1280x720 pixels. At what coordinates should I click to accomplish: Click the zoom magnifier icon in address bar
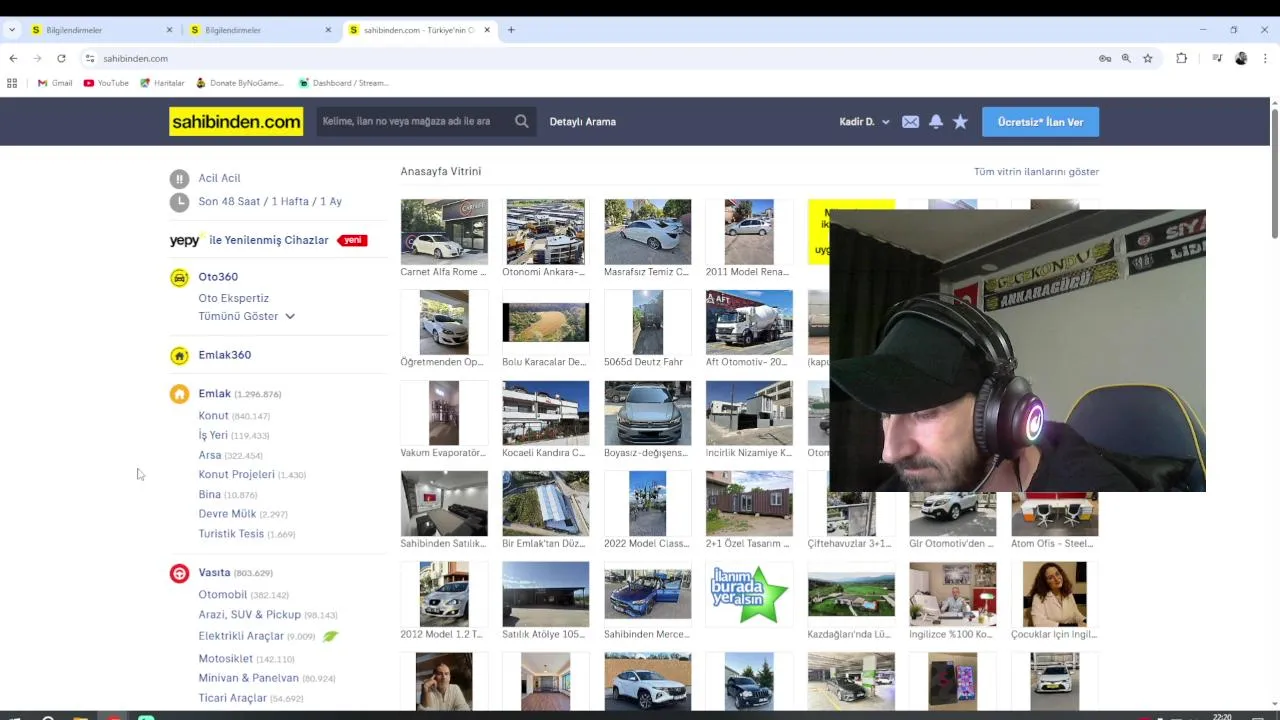(1126, 58)
